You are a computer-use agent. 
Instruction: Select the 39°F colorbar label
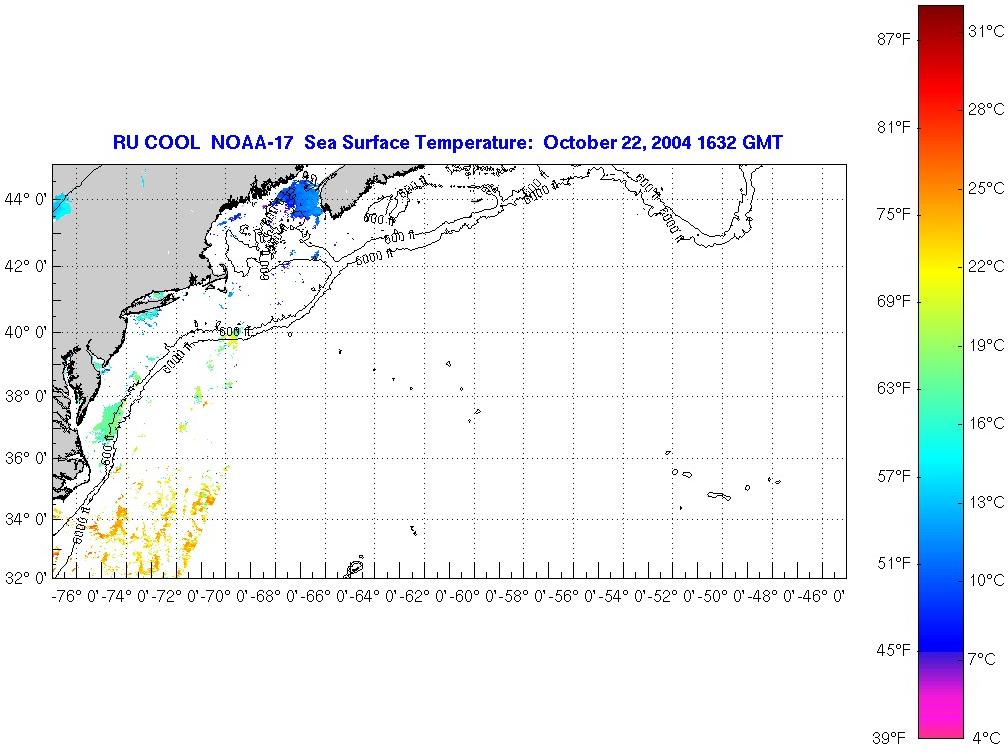889,738
